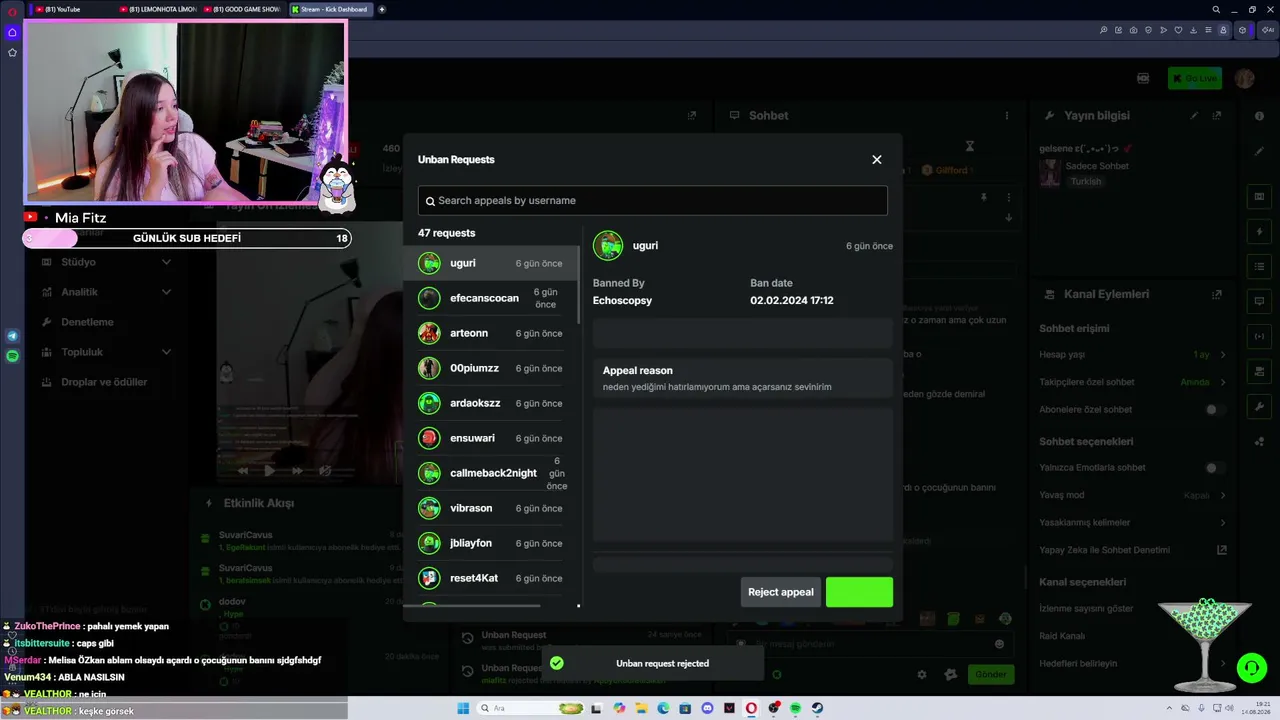Expand the Analitik sidebar section

pos(106,292)
